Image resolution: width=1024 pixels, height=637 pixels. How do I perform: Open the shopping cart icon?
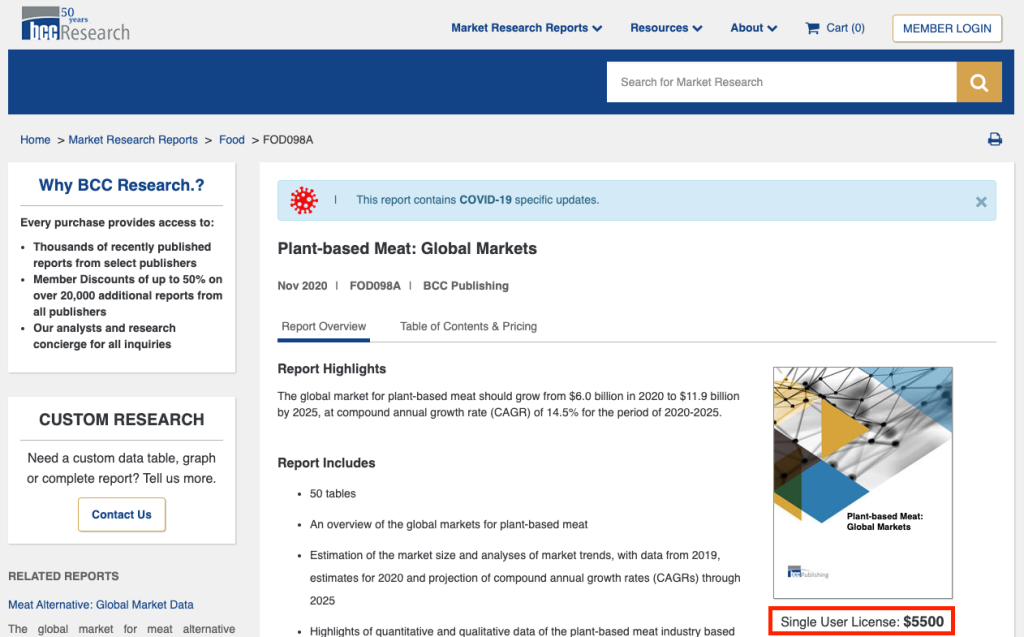812,28
